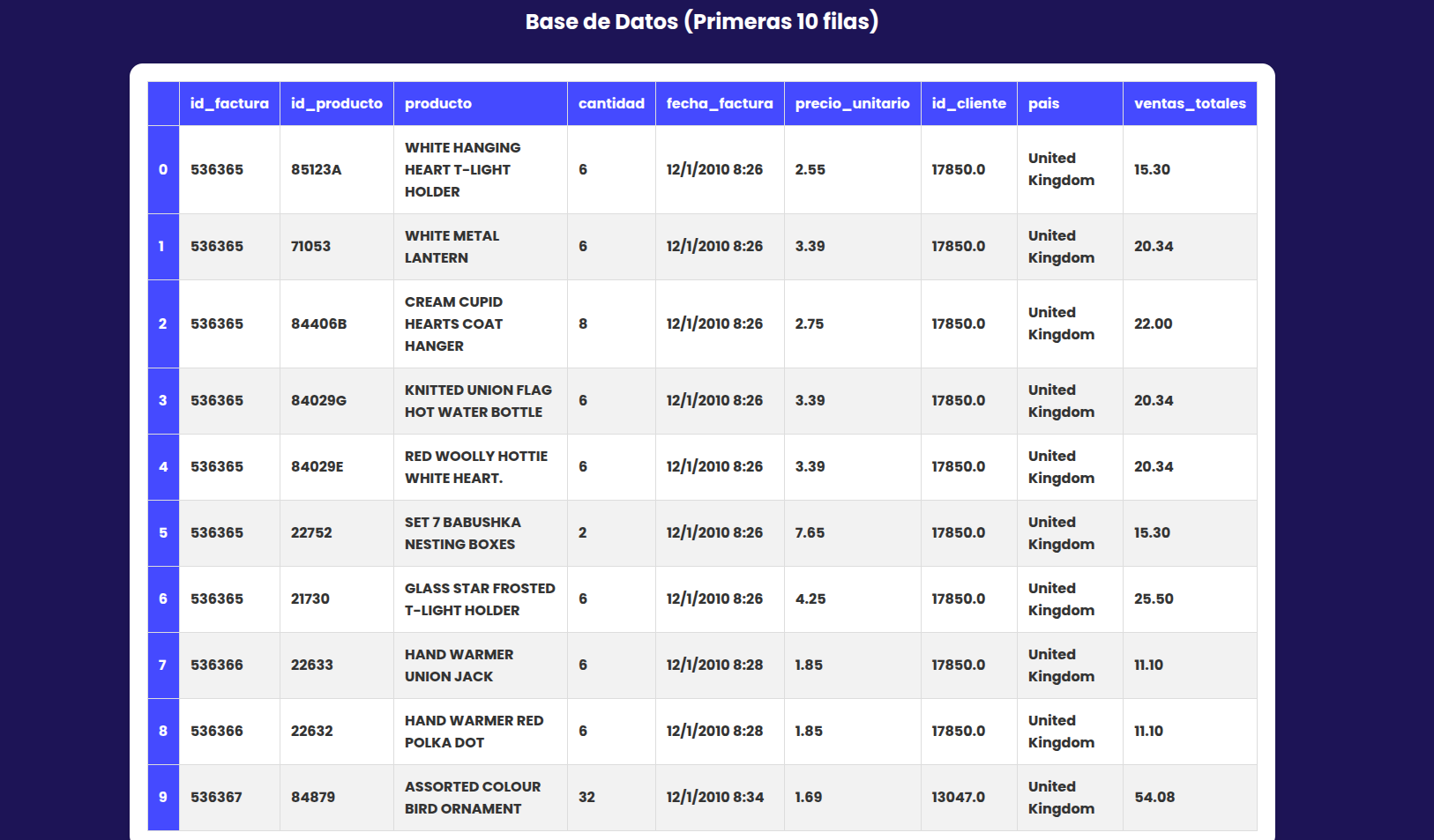
Task: Click quantity 32 cell
Action: tap(611, 798)
